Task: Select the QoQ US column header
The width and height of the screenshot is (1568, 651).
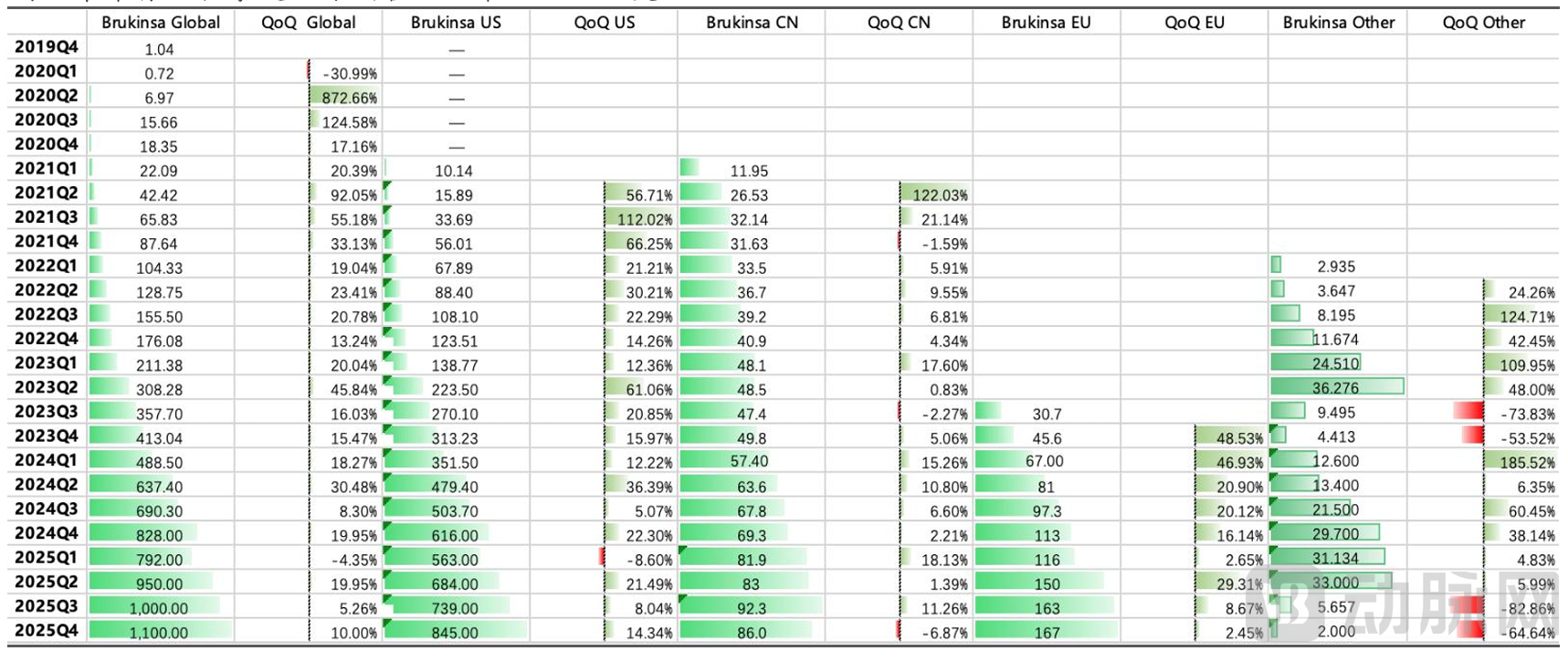Action: click(x=604, y=23)
